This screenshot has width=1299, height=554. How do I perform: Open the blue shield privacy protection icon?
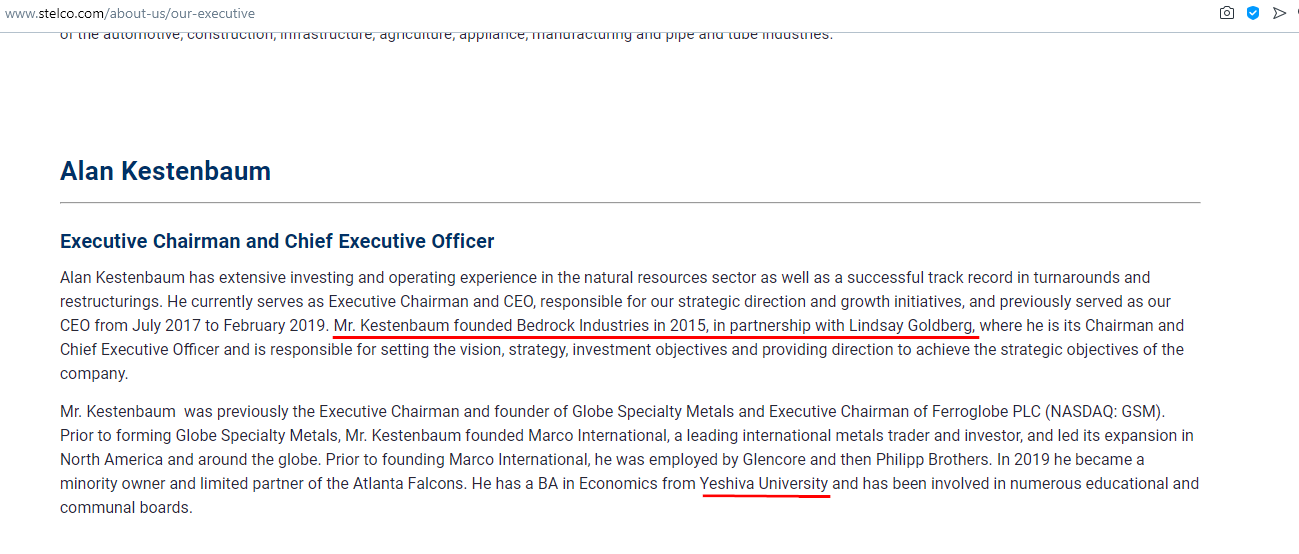pyautogui.click(x=1253, y=13)
